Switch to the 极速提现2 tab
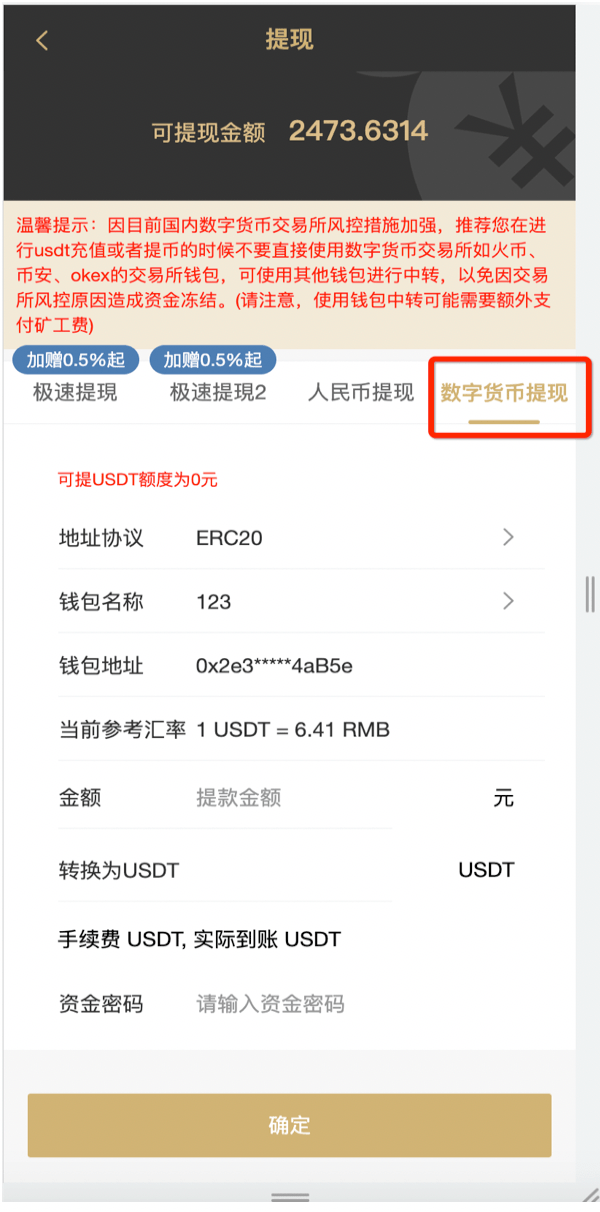 (x=218, y=392)
